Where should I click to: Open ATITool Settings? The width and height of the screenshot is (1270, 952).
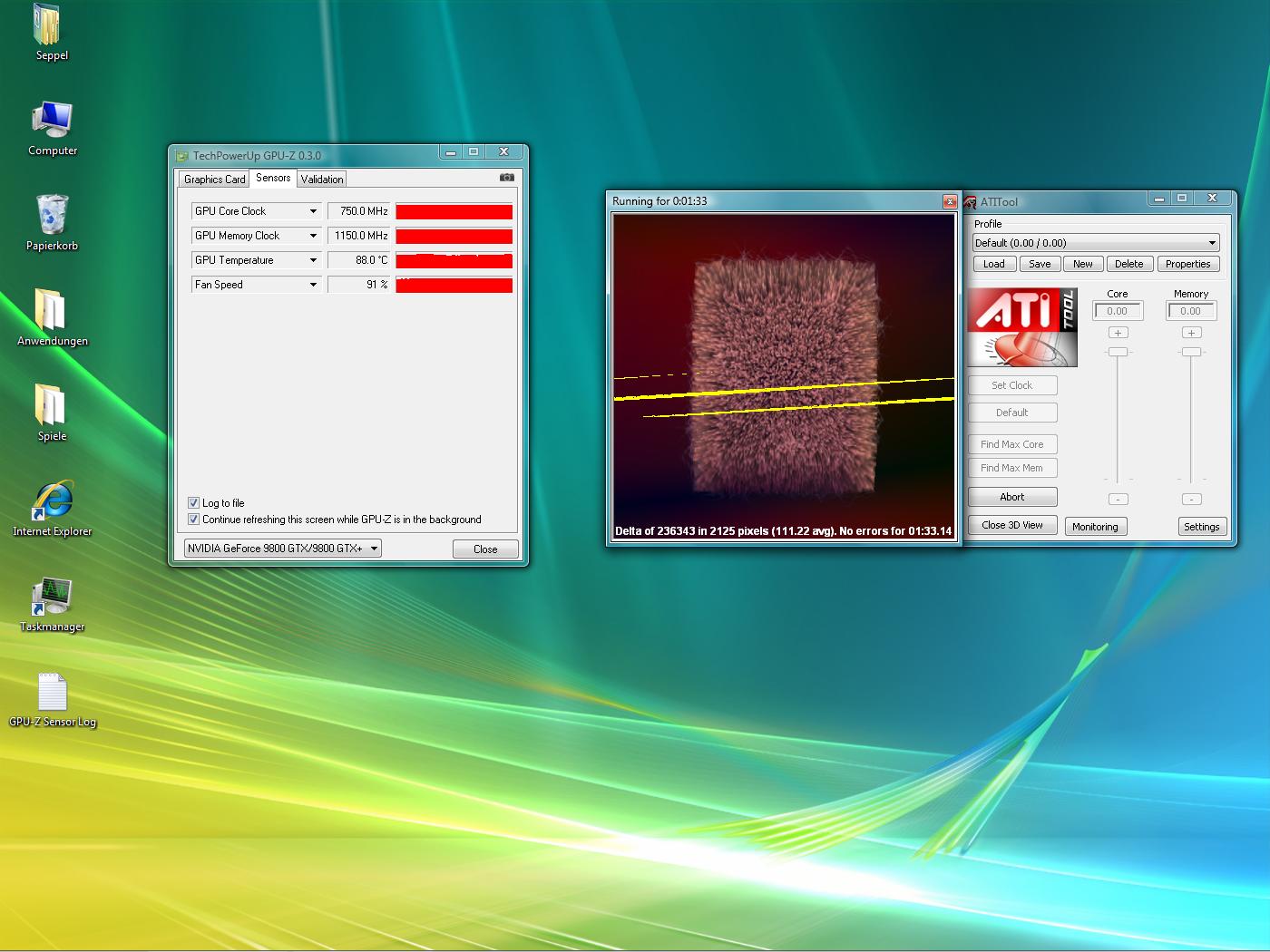1202,527
